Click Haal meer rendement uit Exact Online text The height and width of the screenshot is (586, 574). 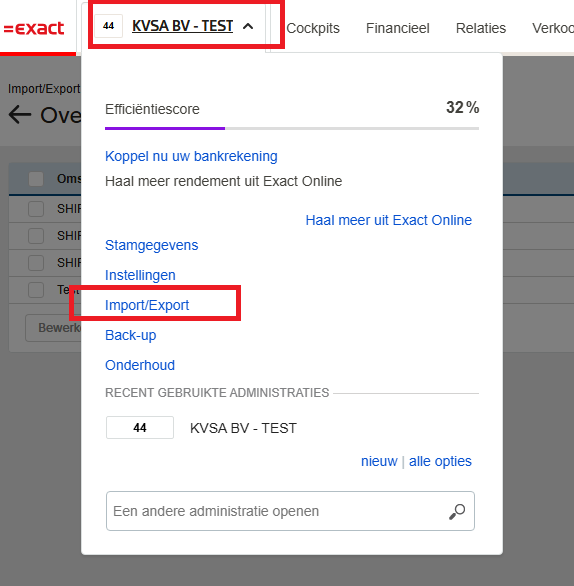click(223, 181)
